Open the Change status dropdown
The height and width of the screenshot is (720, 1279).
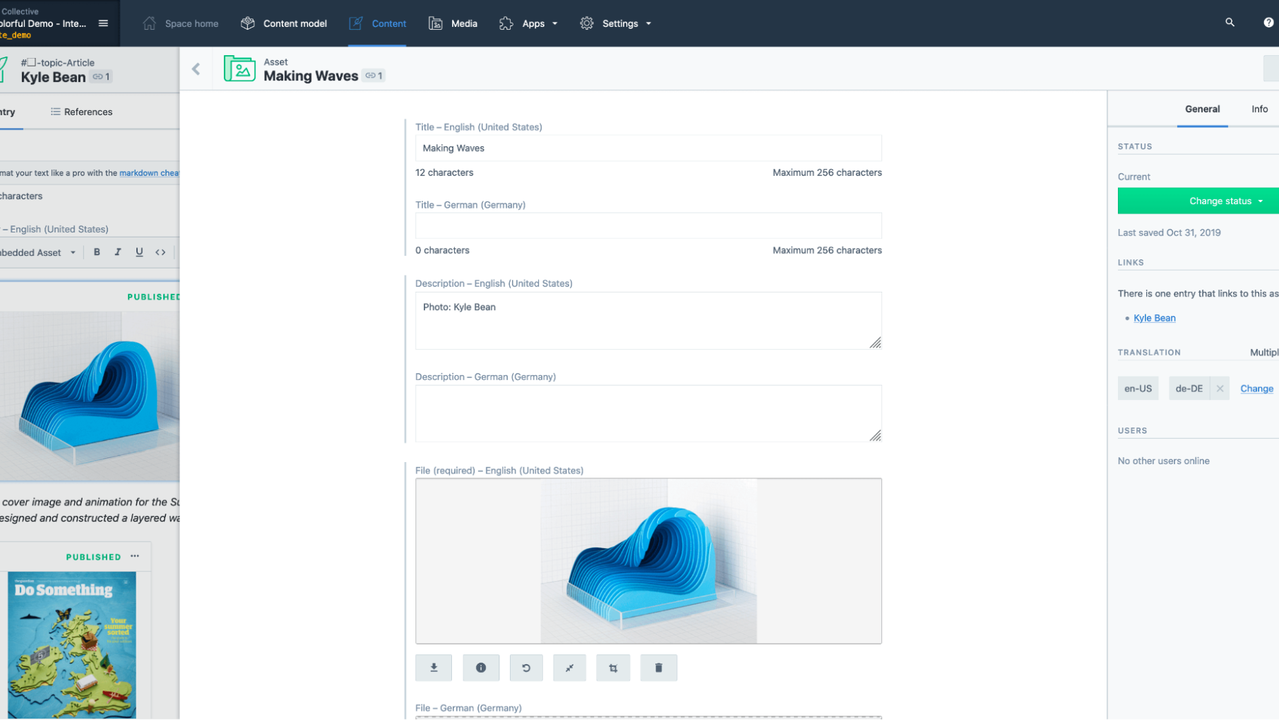tap(1198, 201)
